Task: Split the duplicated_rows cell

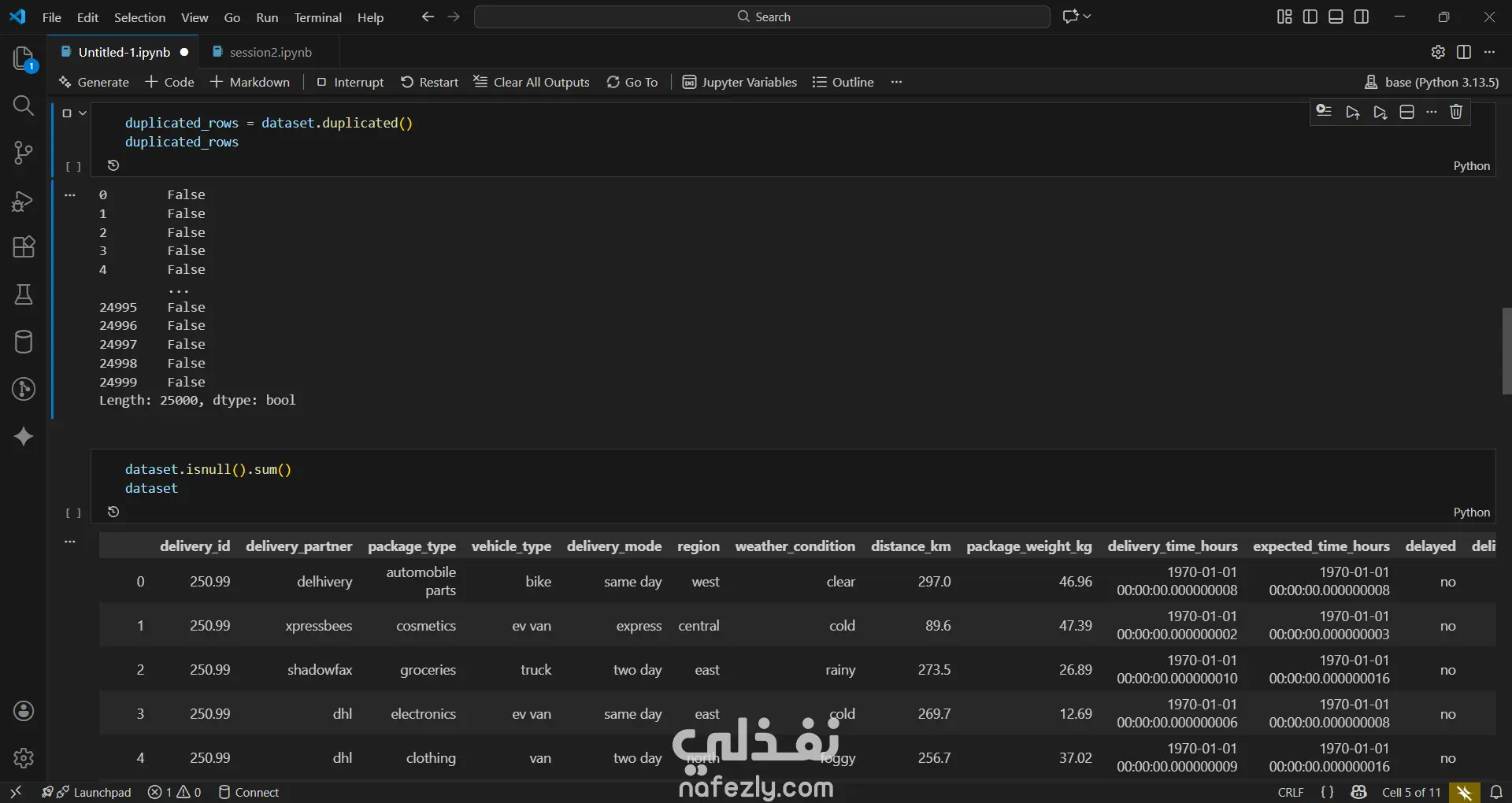Action: (1406, 112)
